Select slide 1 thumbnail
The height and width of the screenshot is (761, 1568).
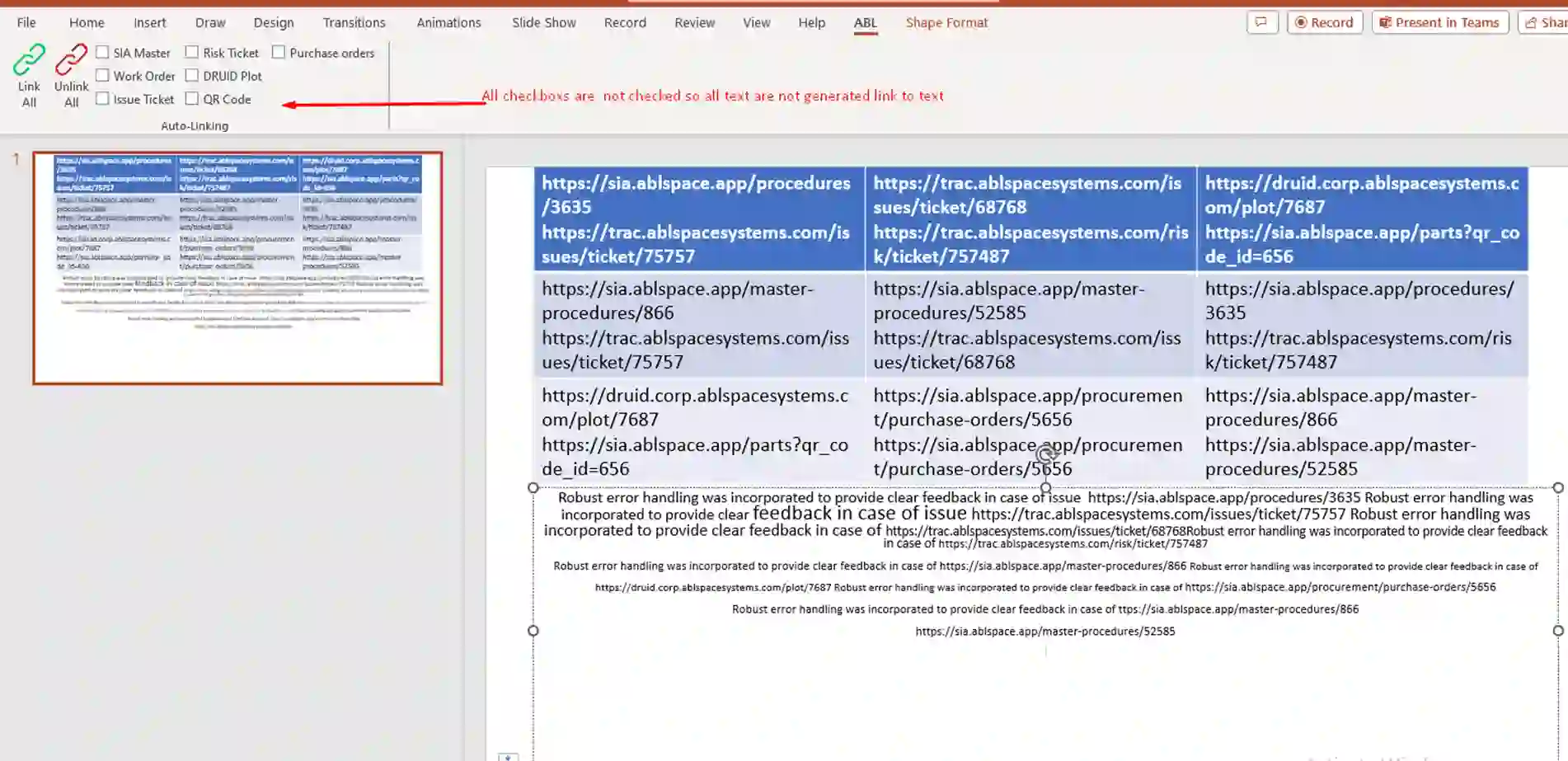(x=237, y=268)
